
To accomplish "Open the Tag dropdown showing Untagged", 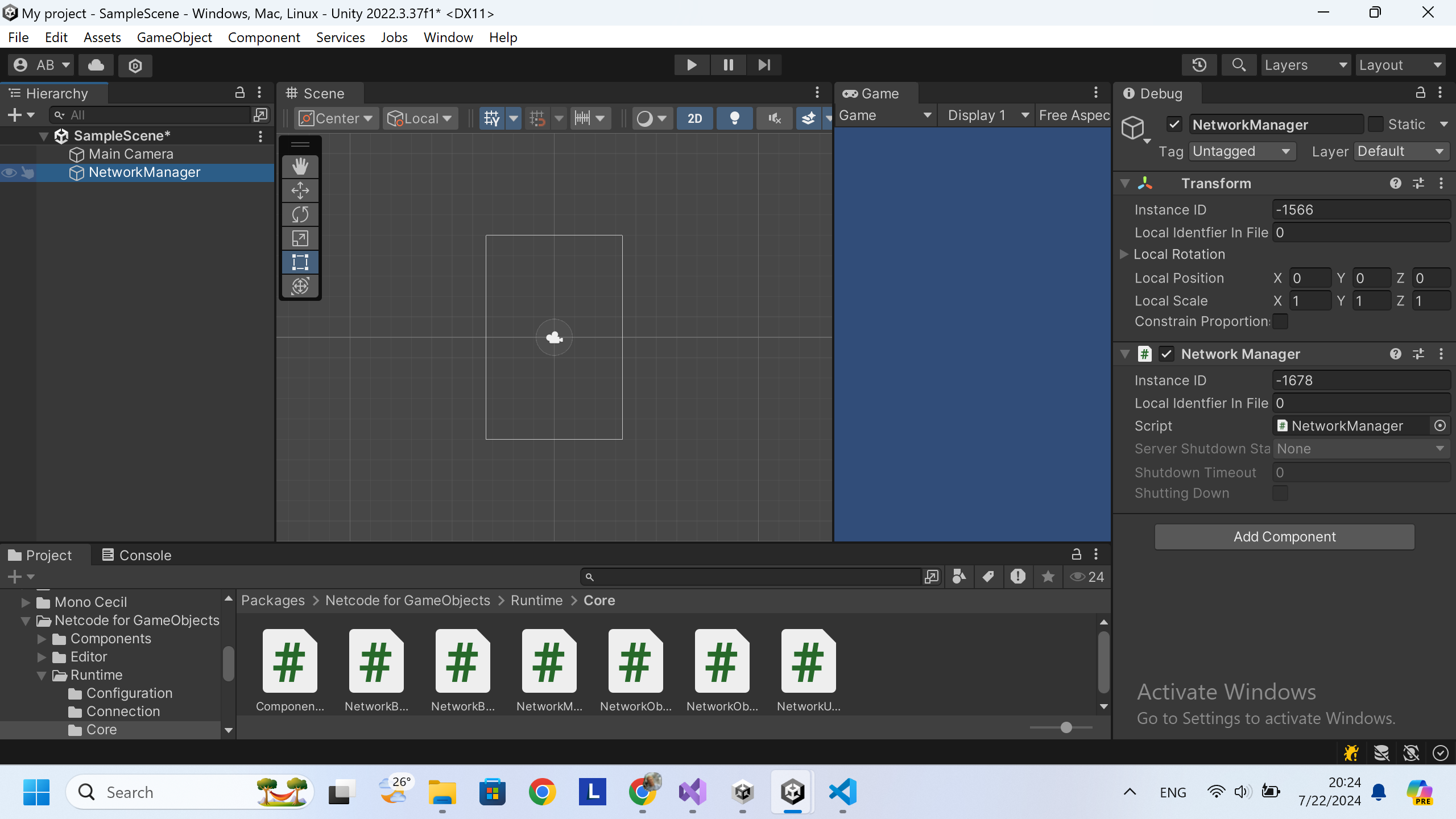I will tap(1242, 151).
